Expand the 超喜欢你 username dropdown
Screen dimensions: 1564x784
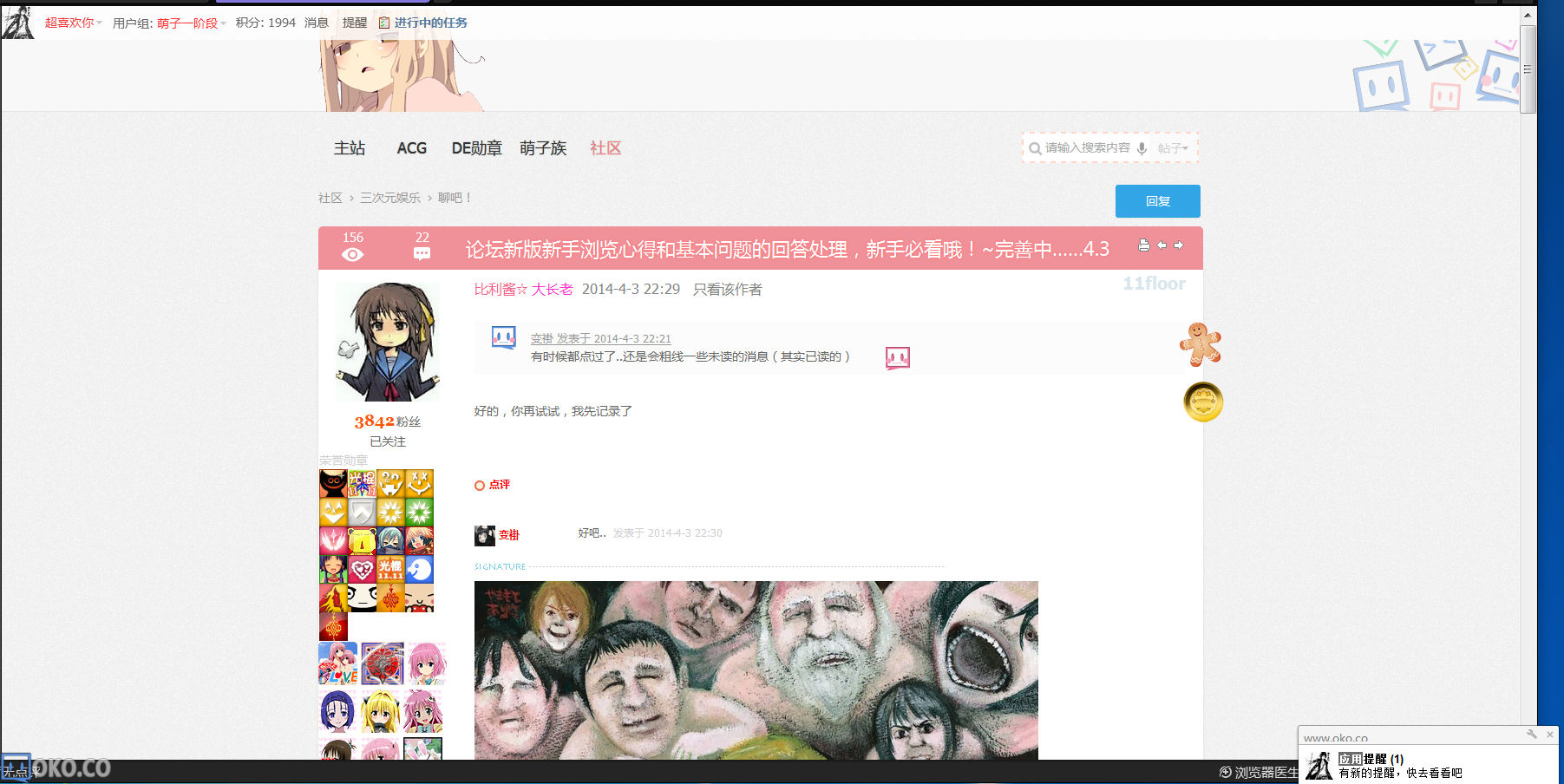point(74,23)
